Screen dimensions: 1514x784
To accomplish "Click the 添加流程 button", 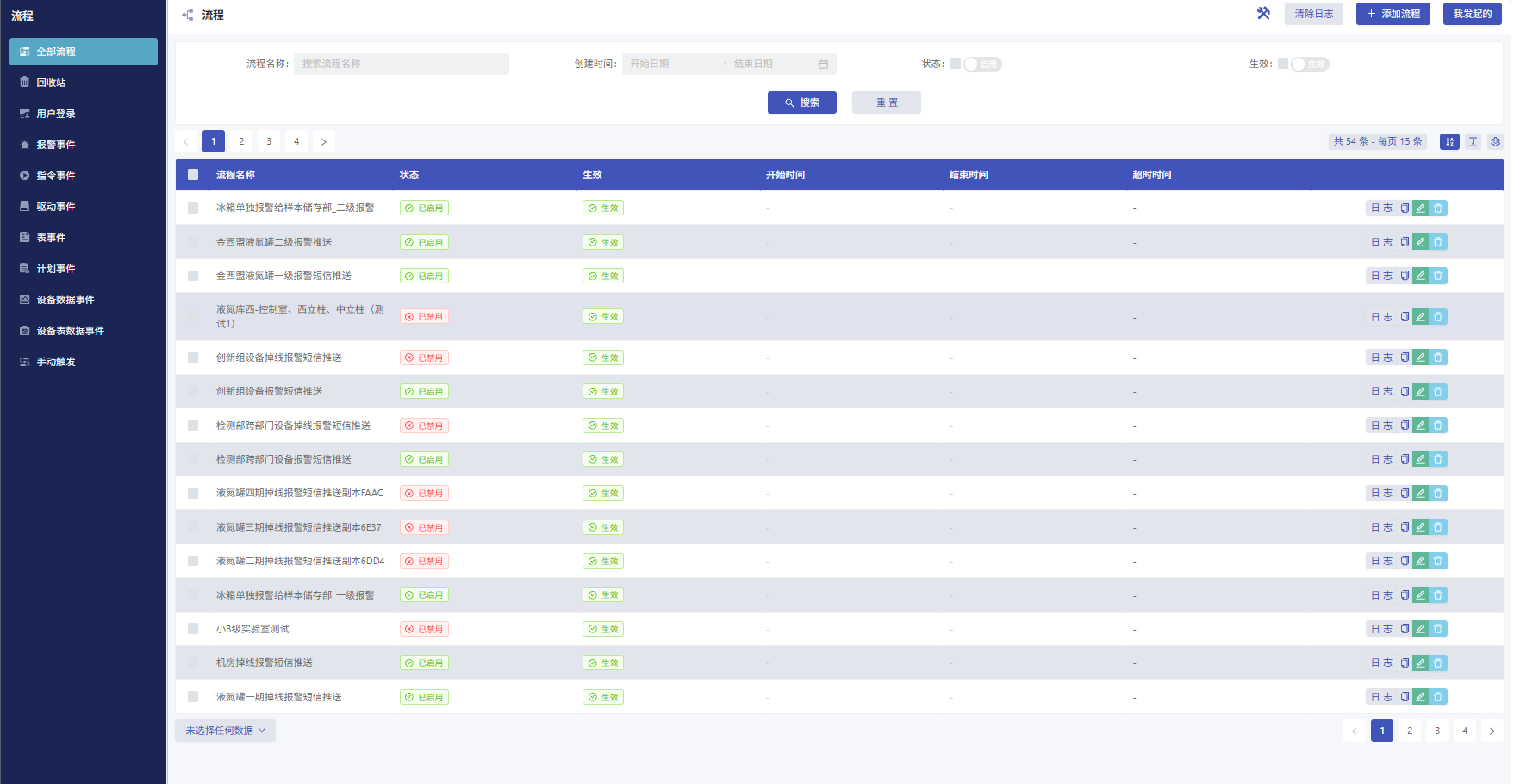I will coord(1393,14).
